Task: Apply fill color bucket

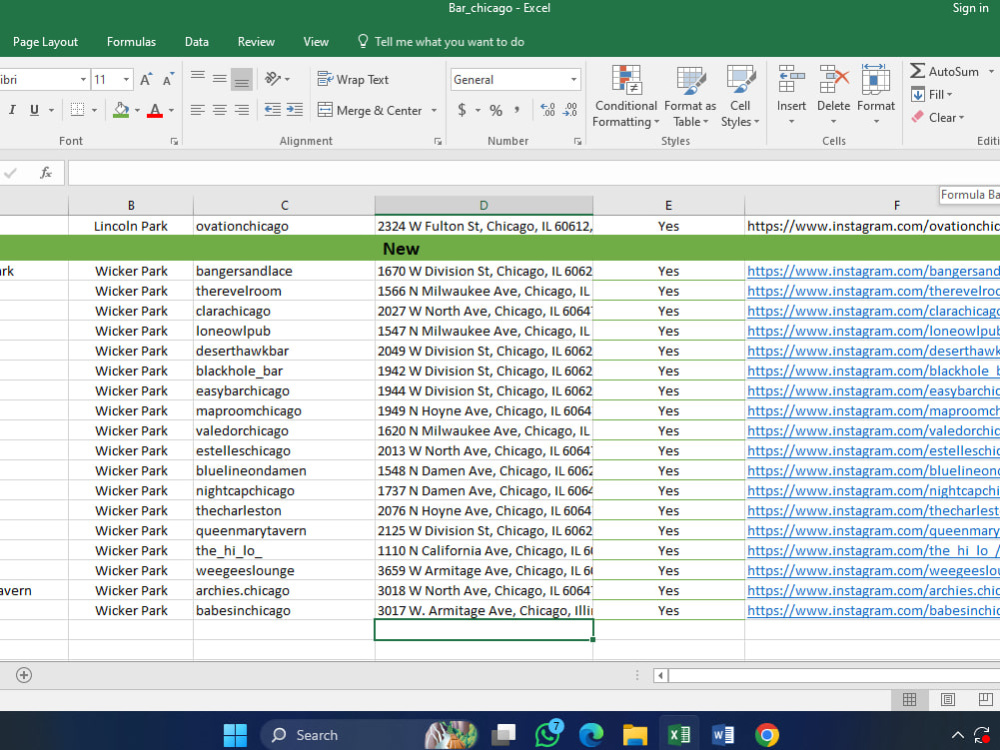Action: (121, 110)
